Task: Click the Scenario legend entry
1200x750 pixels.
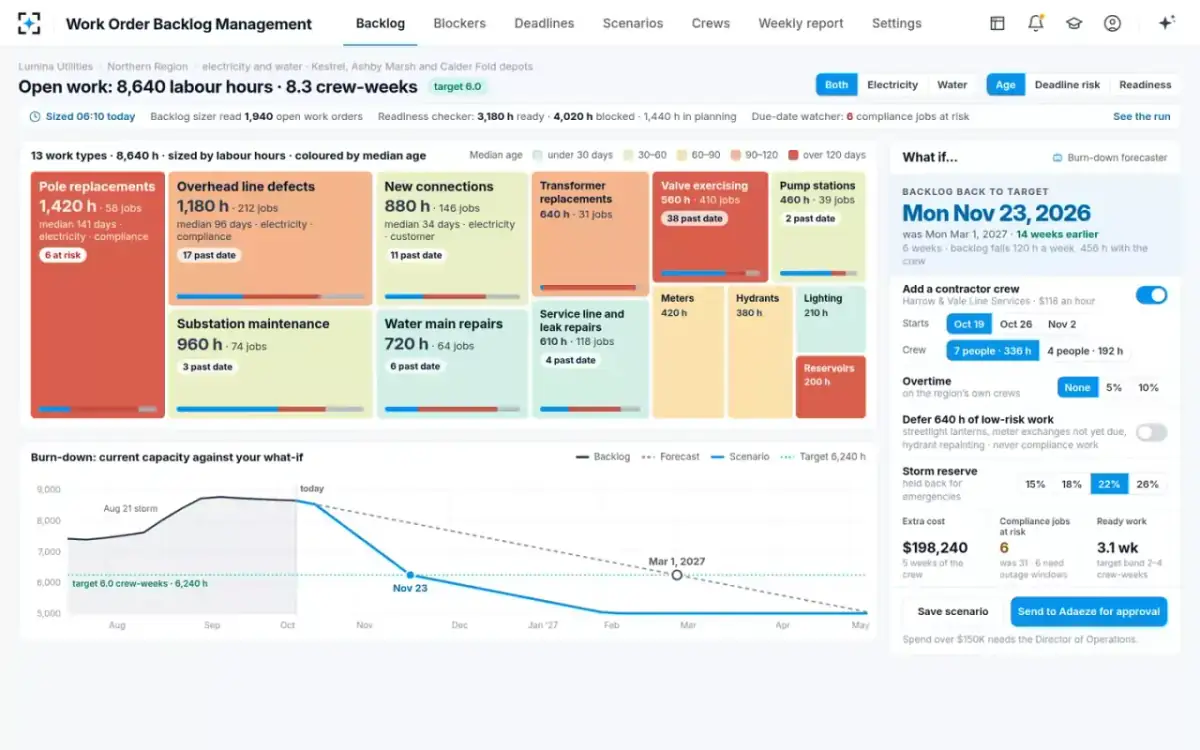Action: pos(740,457)
